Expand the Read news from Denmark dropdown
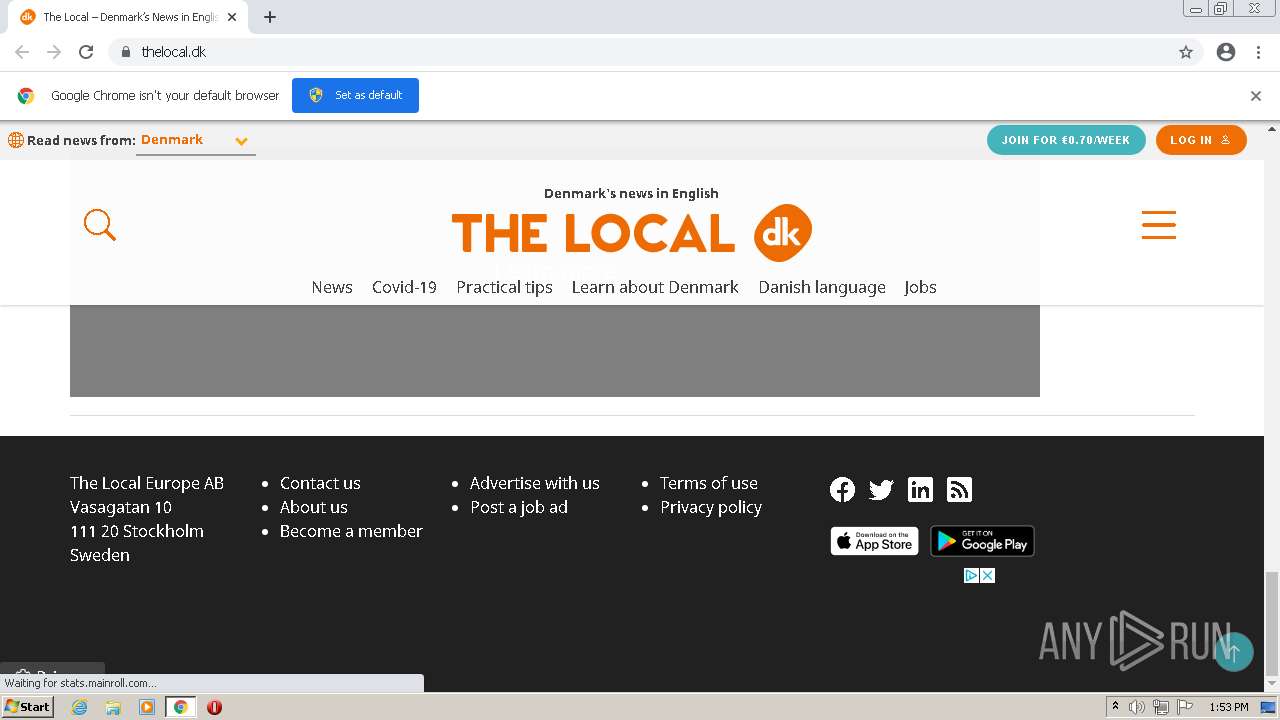This screenshot has width=1280, height=720. 196,140
